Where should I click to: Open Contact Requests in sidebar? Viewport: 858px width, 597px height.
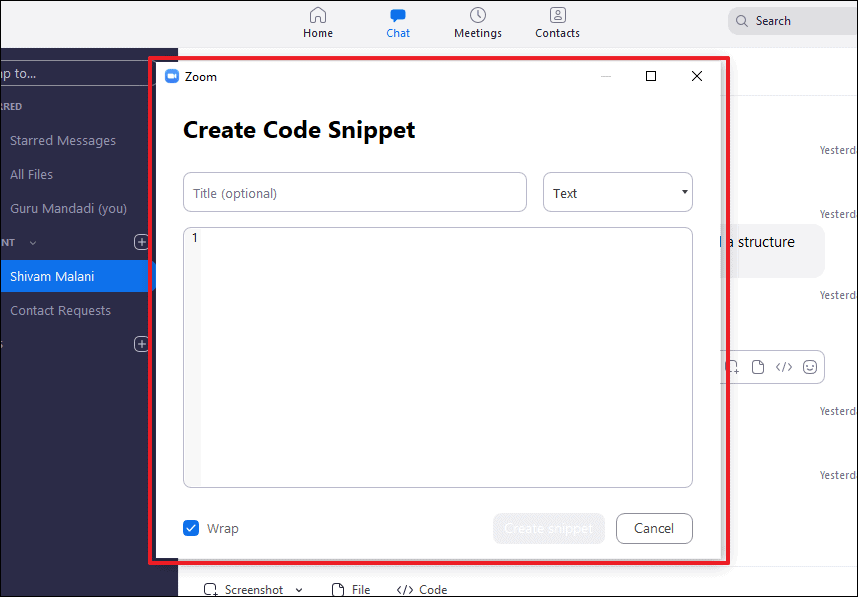60,310
